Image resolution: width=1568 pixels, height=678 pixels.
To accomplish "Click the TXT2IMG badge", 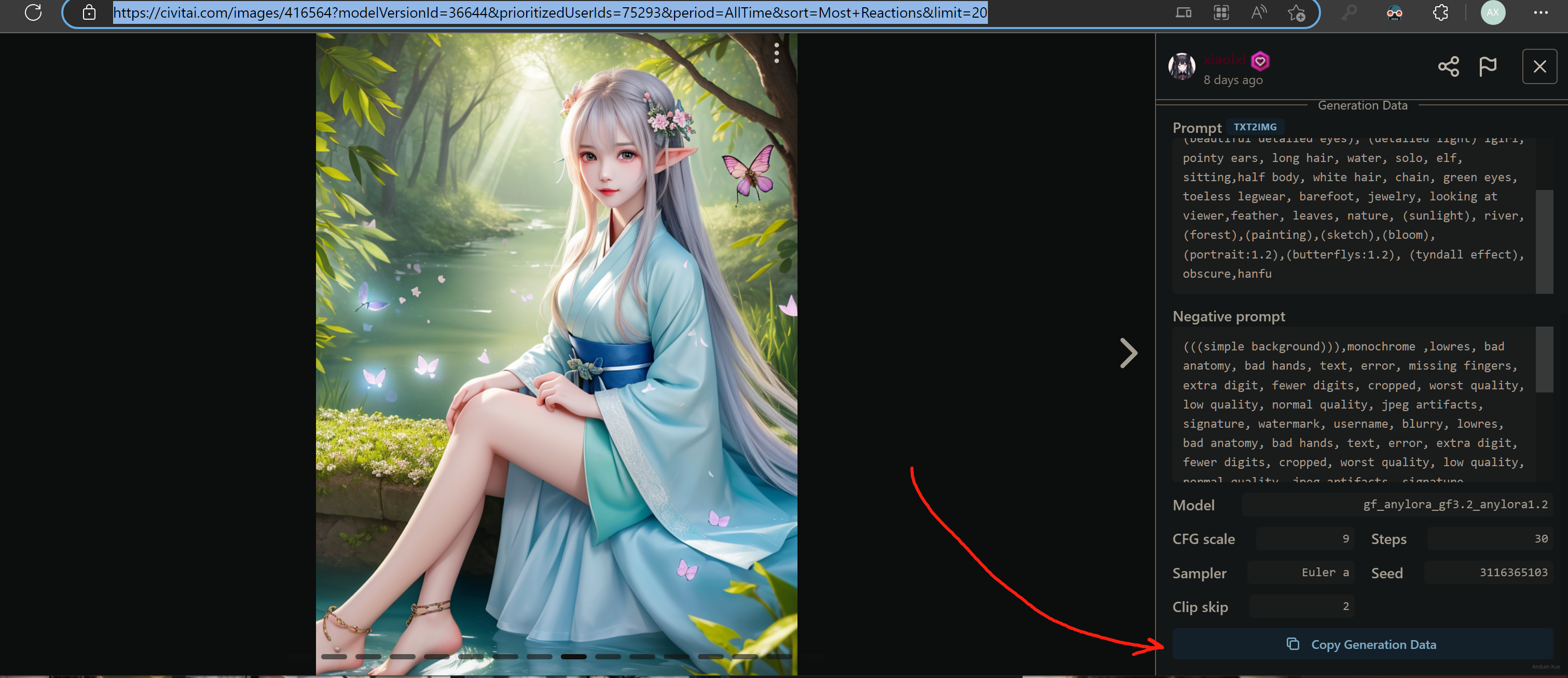I will (1255, 127).
